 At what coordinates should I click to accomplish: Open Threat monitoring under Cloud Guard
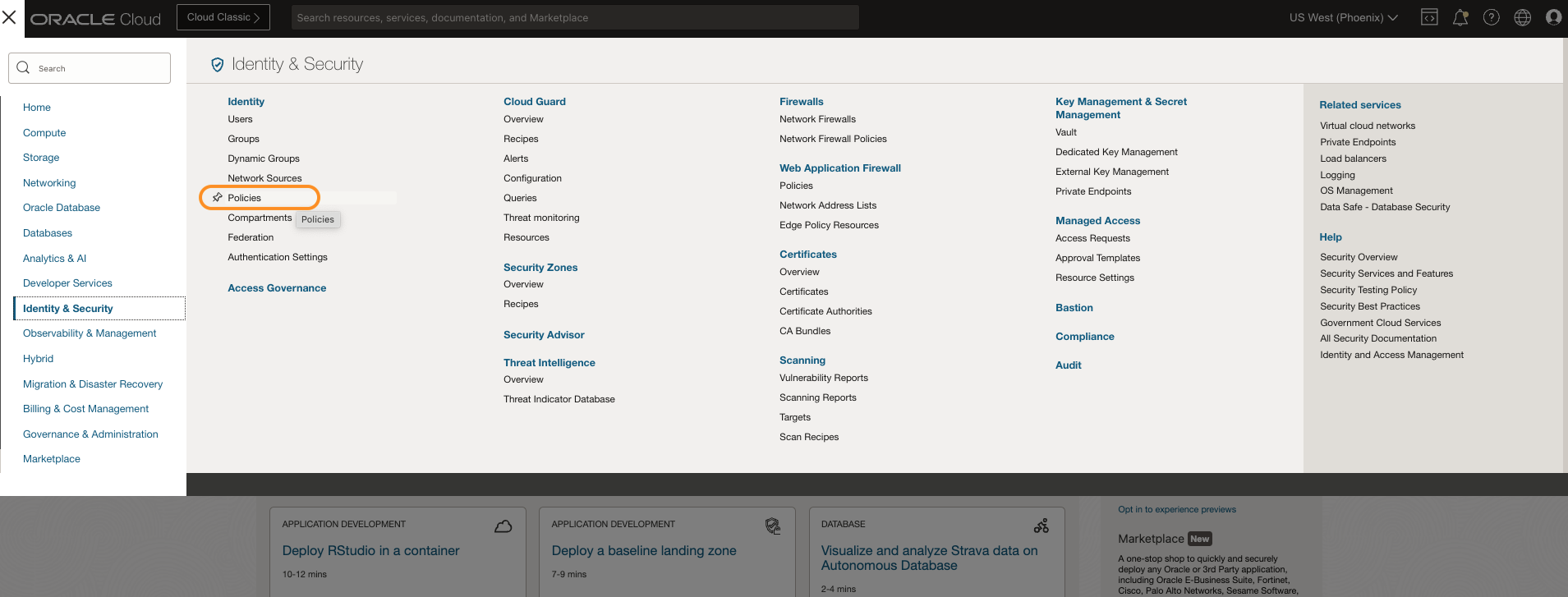point(541,218)
